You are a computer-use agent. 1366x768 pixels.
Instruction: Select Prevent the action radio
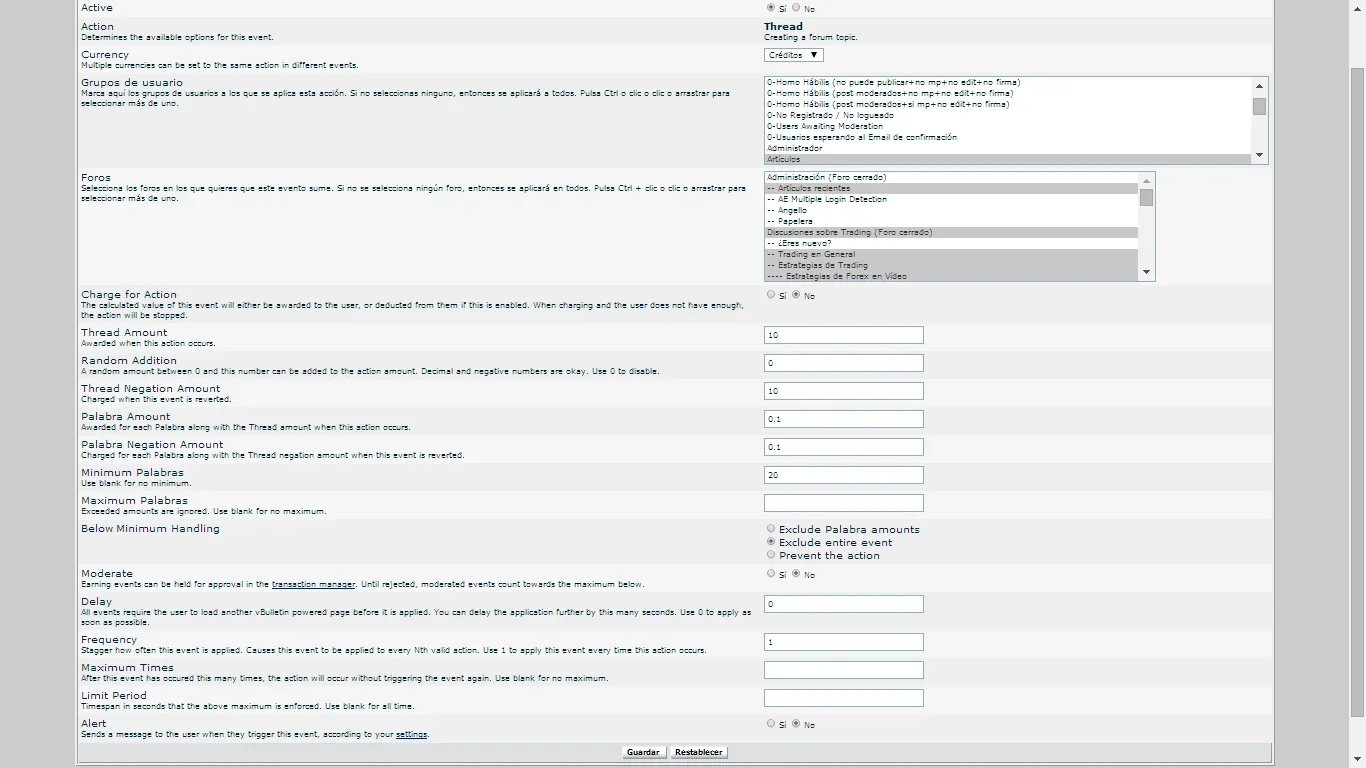[x=770, y=554]
